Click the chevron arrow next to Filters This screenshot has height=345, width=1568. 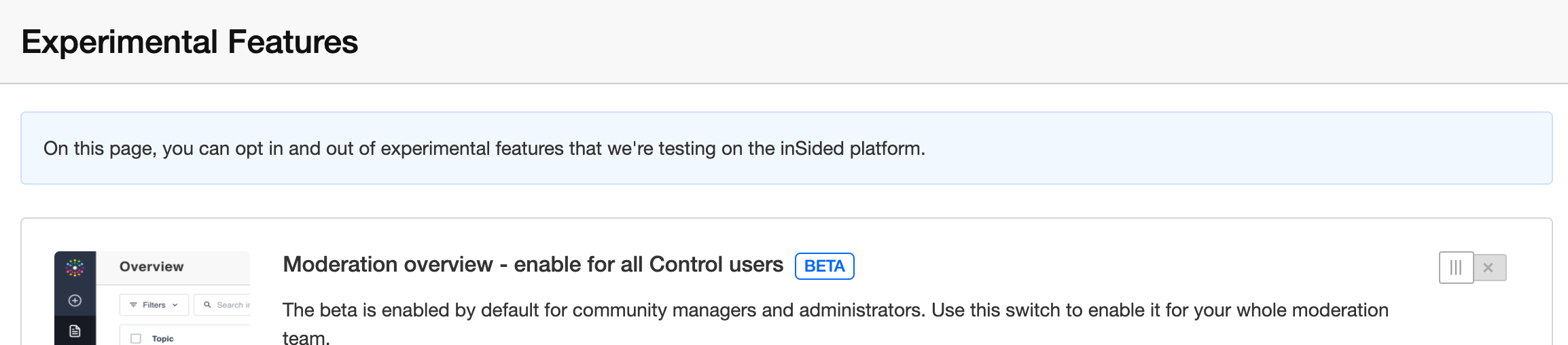175,305
